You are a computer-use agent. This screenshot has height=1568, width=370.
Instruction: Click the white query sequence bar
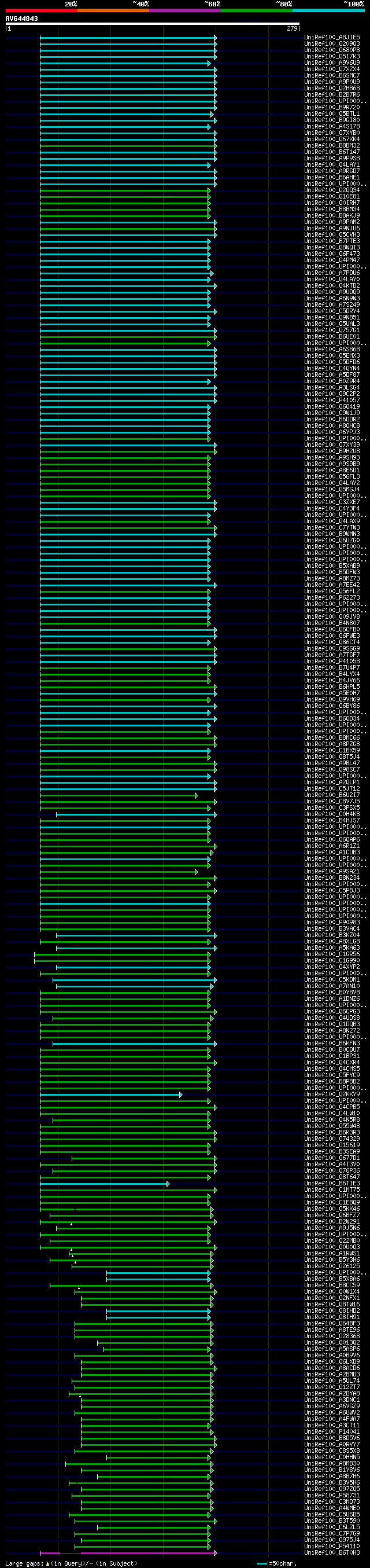[x=153, y=24]
